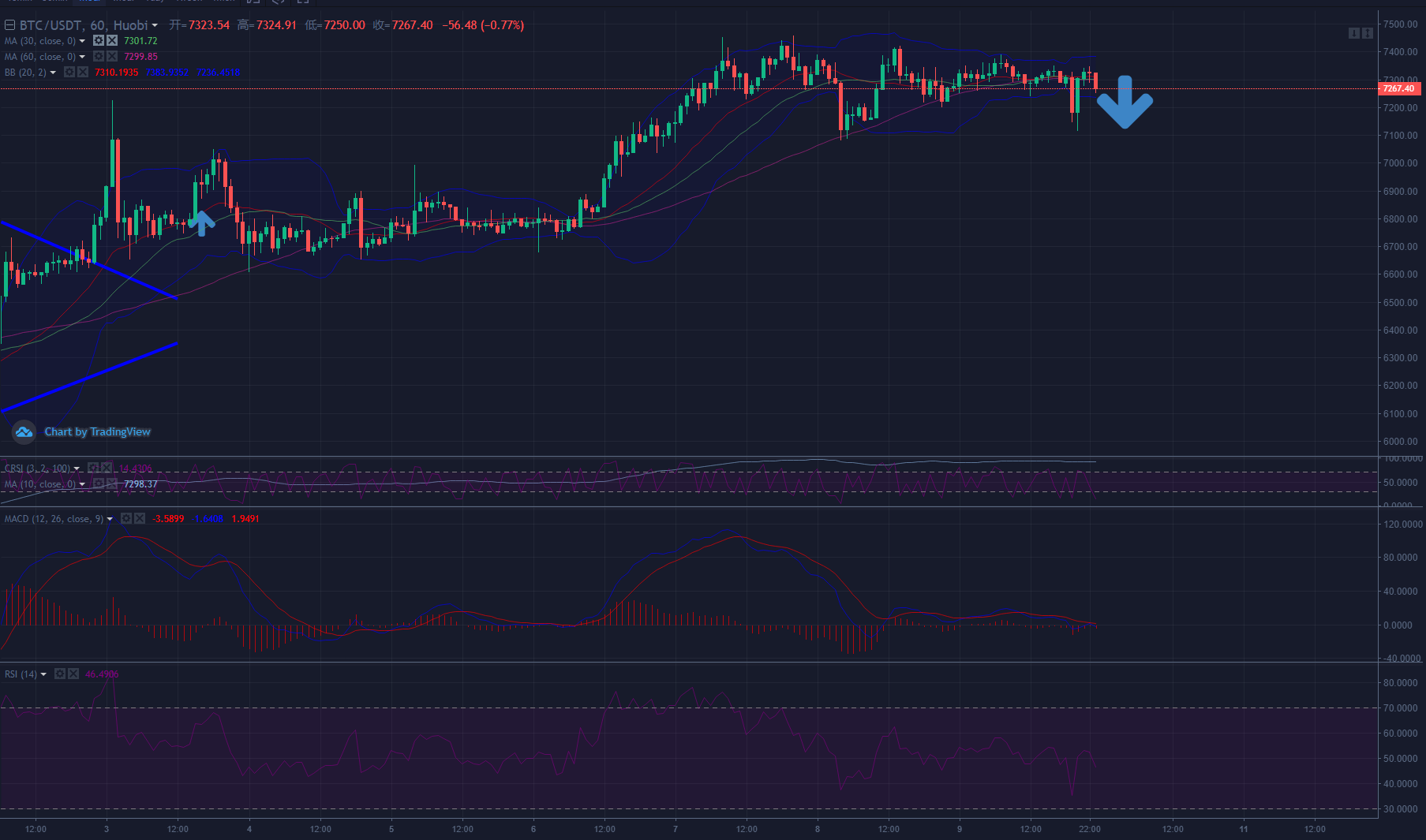The image size is (1426, 840).
Task: Select the CRSI (3, 2, 100) label
Action: [37, 469]
